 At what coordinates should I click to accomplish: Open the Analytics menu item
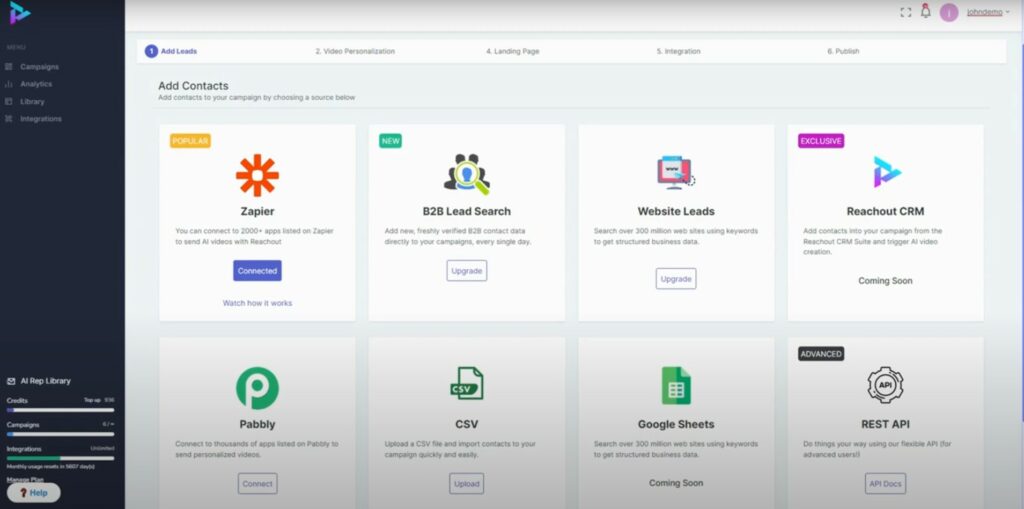click(x=36, y=84)
